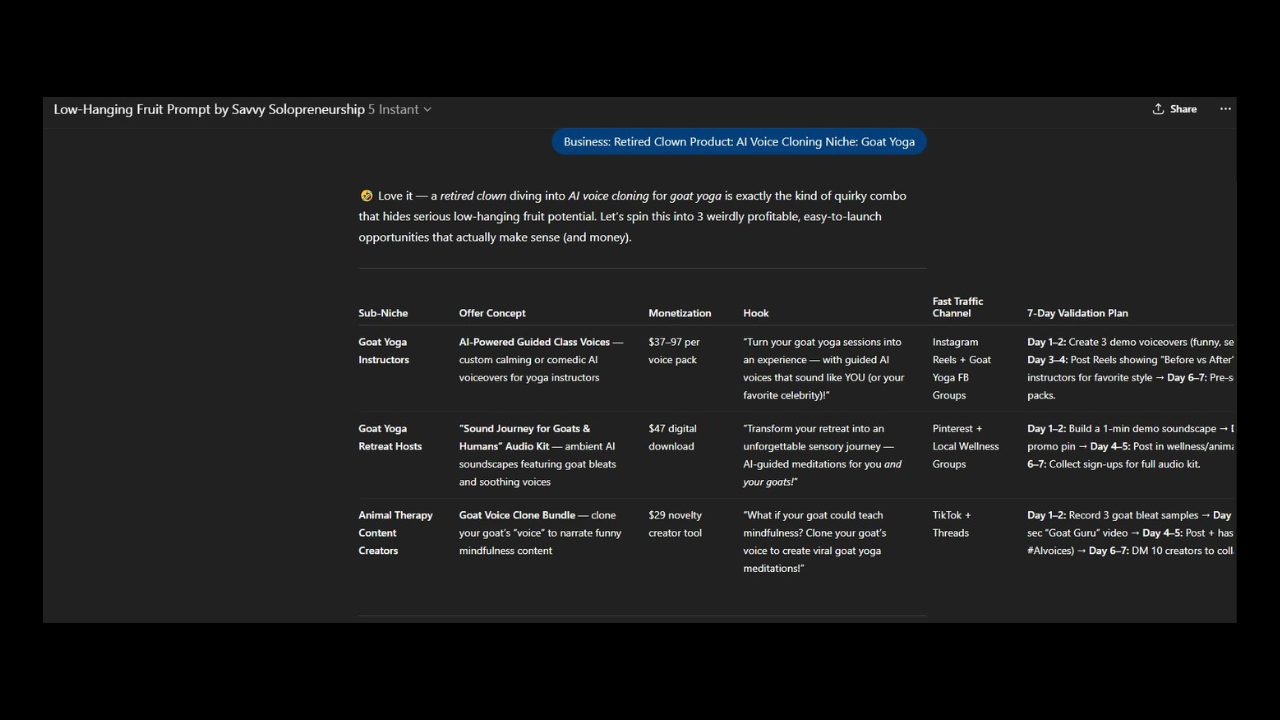Open the three-dot more options menu
Screen dimensions: 1280x720
click(x=1225, y=109)
